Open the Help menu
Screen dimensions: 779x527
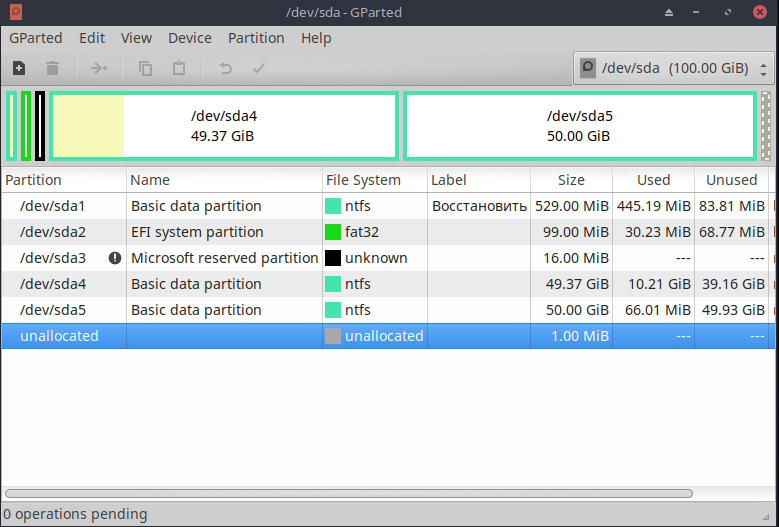click(316, 38)
